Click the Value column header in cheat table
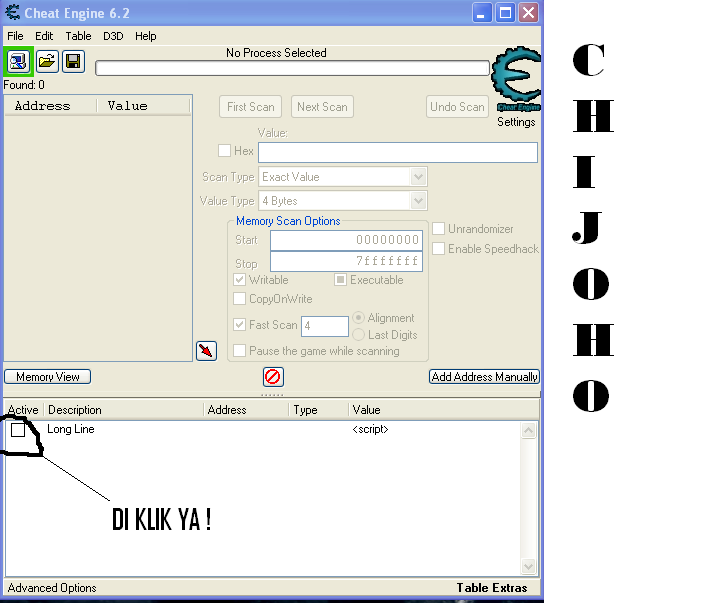The image size is (720, 603). [444, 410]
